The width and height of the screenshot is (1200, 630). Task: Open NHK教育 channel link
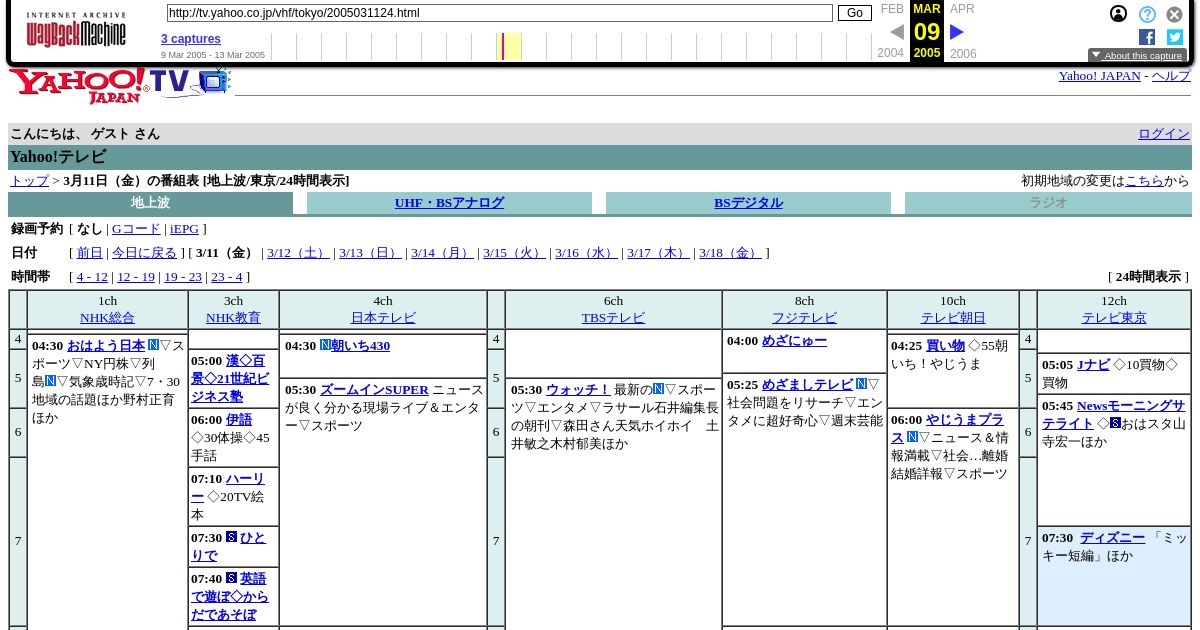coord(233,318)
